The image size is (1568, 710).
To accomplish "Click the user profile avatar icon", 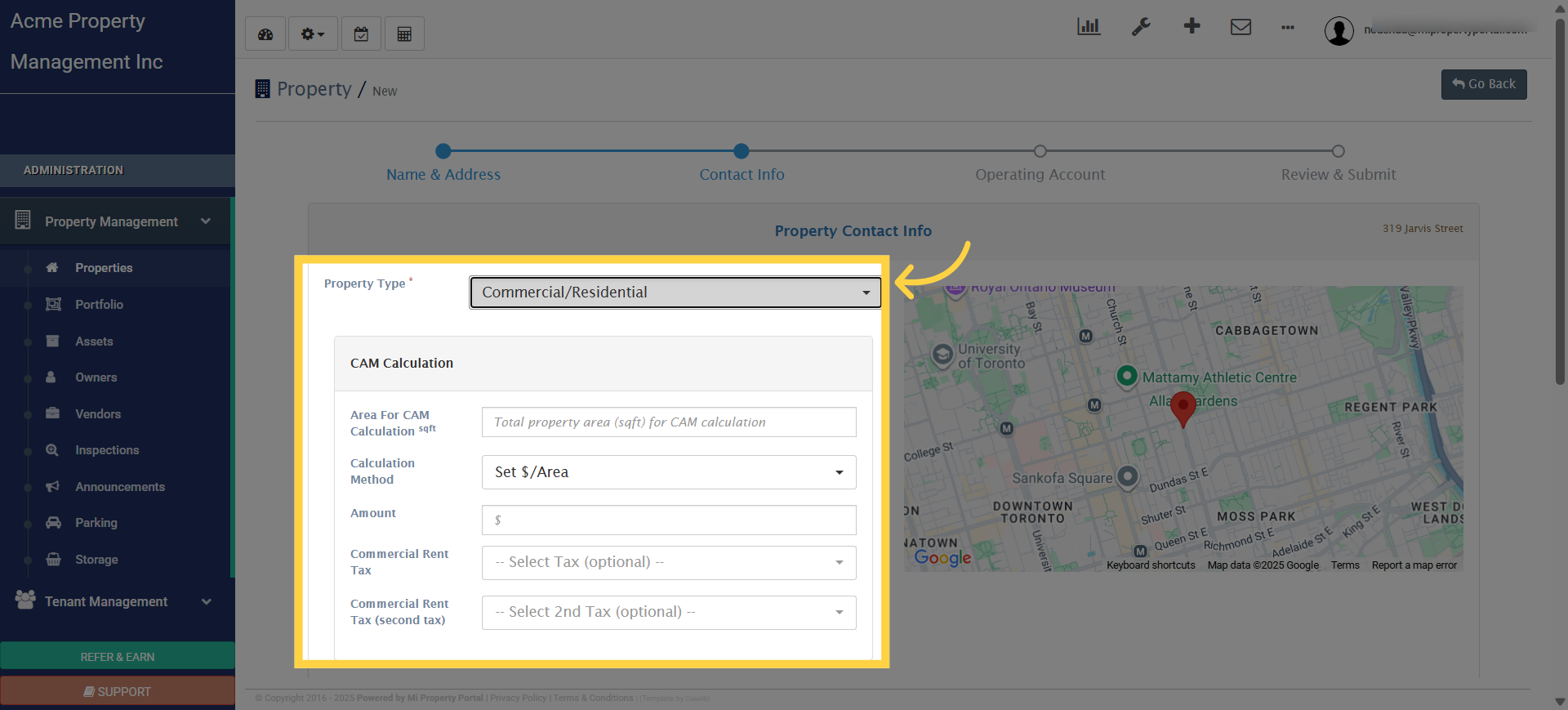I will (x=1339, y=31).
